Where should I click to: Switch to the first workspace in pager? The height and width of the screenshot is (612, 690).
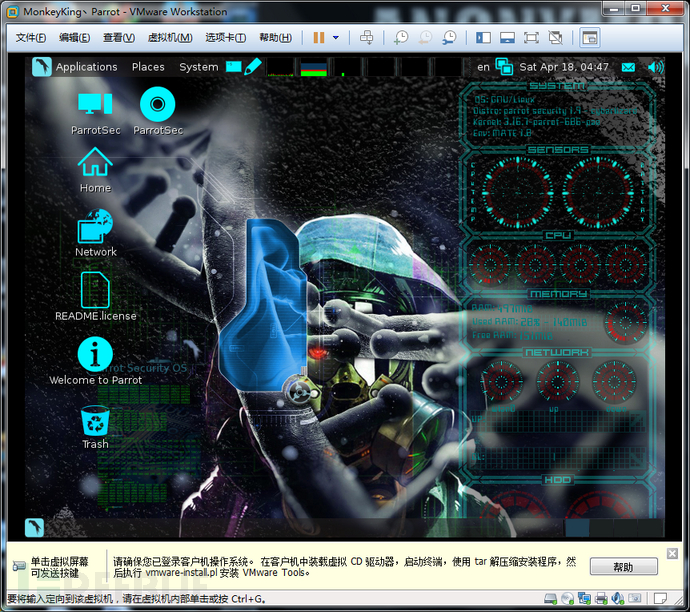(577, 528)
